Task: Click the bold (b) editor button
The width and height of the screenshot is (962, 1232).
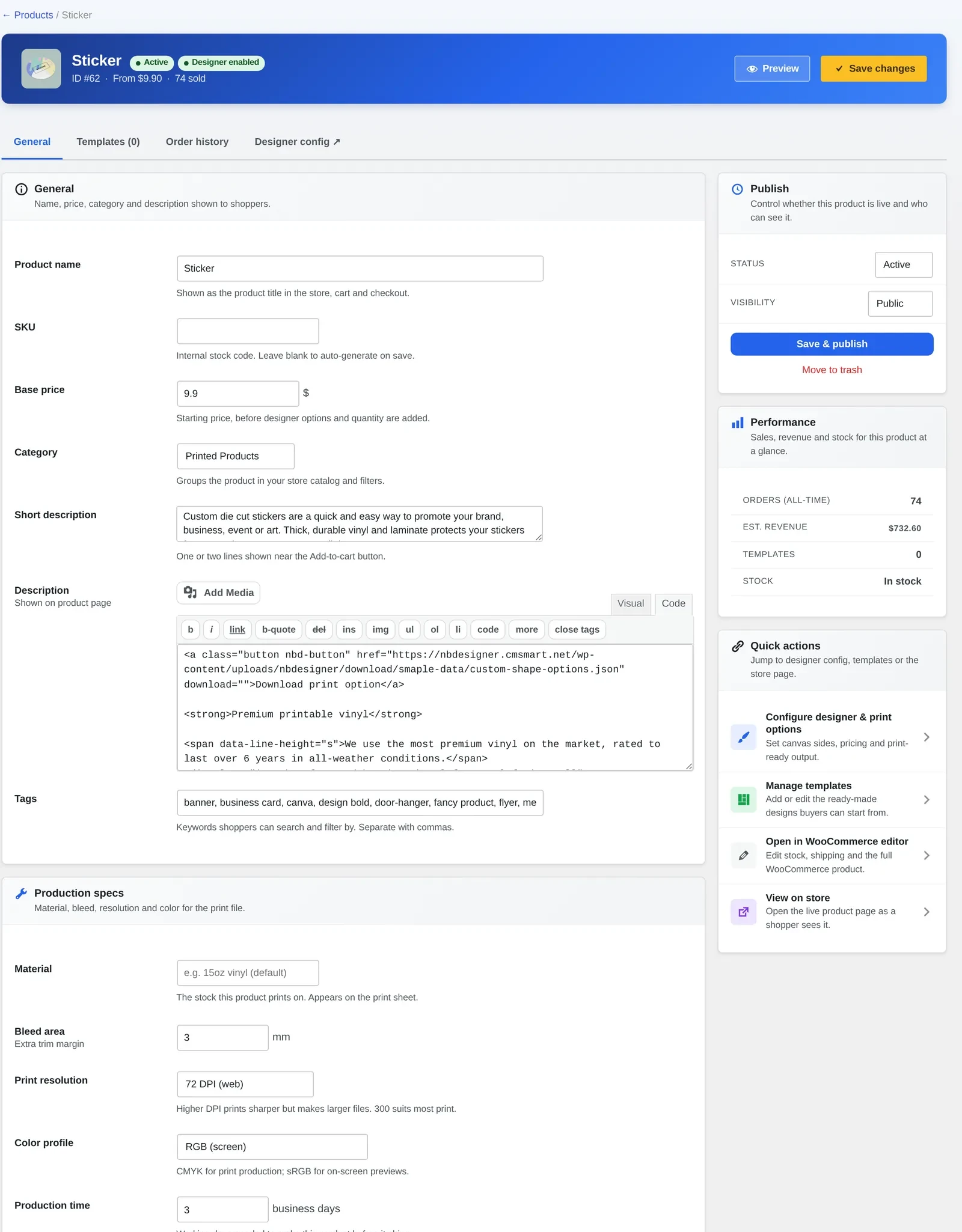Action: (x=191, y=630)
